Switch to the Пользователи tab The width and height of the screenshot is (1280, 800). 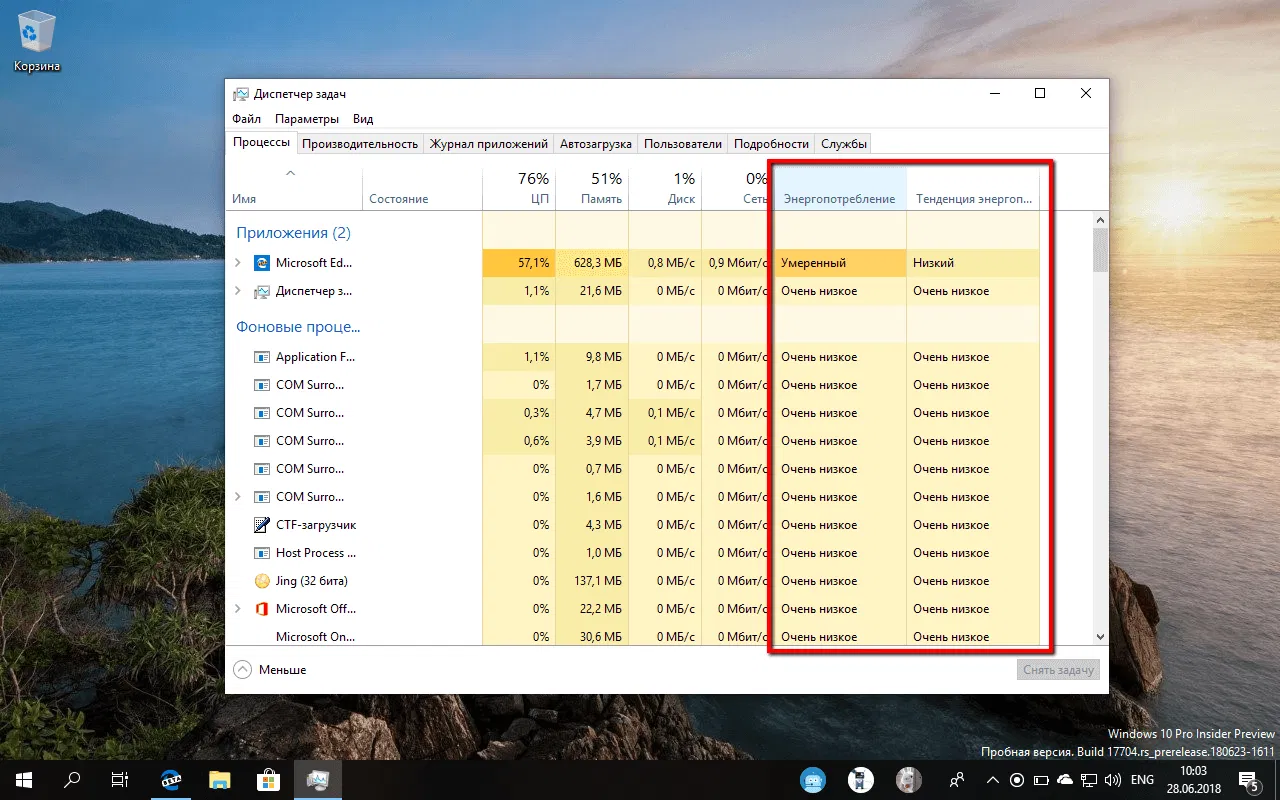(683, 144)
